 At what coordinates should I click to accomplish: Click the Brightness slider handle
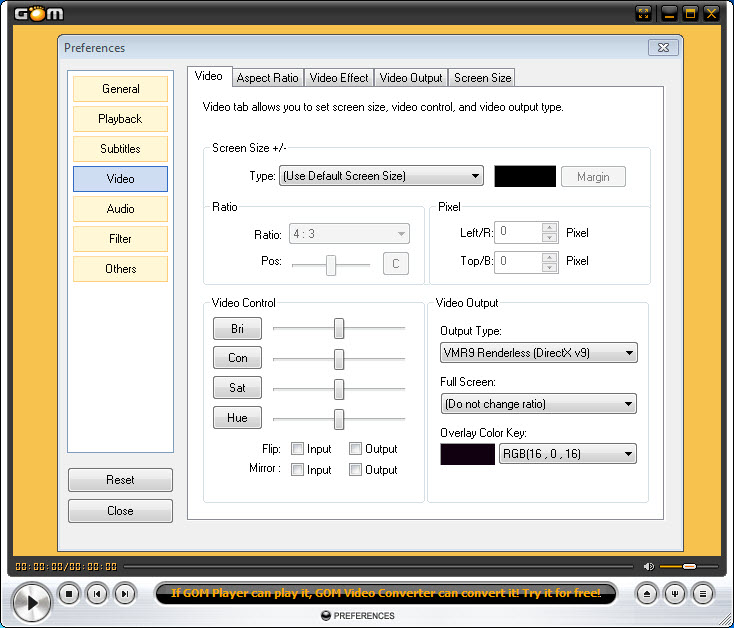click(x=339, y=329)
